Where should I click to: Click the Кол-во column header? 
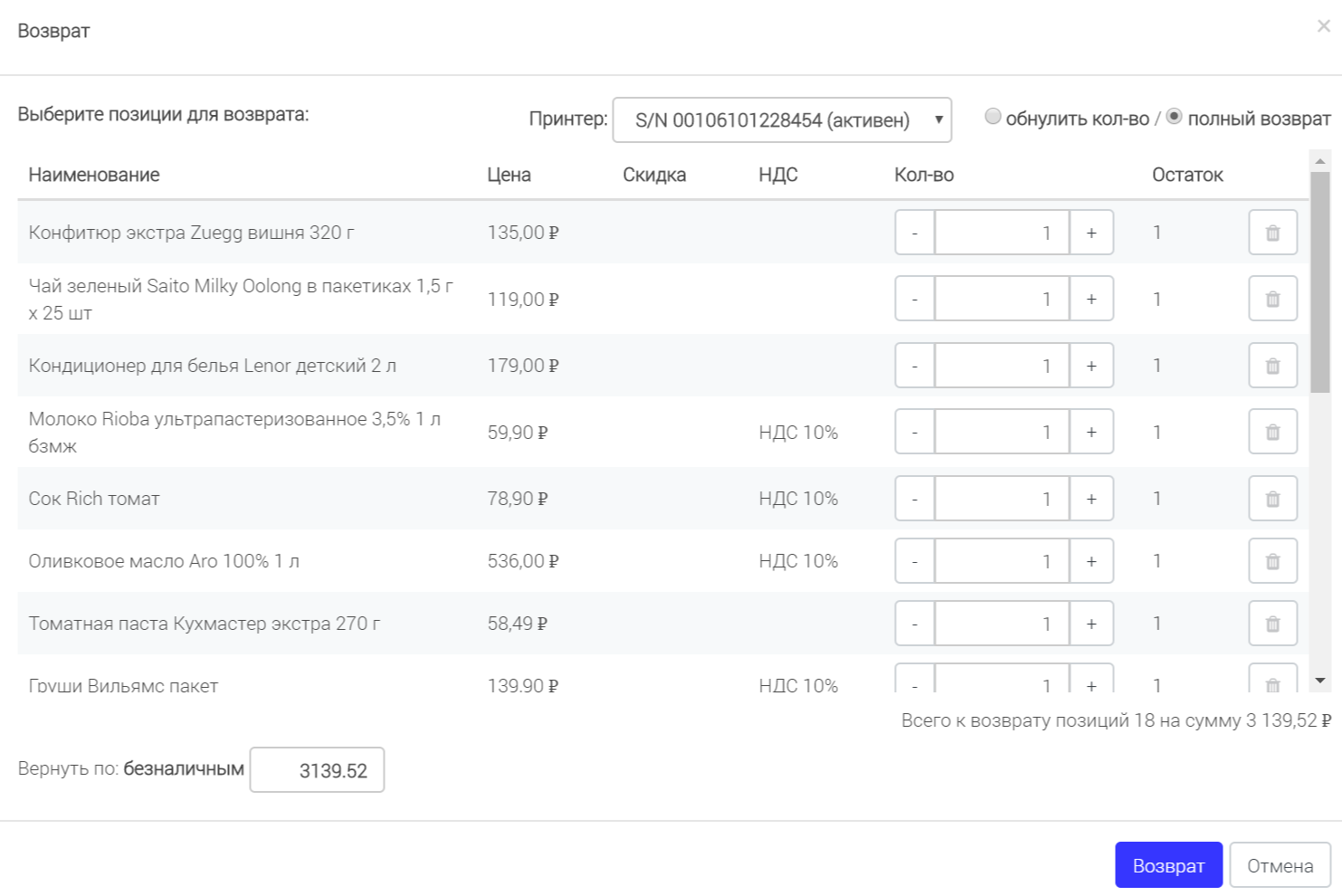click(x=924, y=175)
